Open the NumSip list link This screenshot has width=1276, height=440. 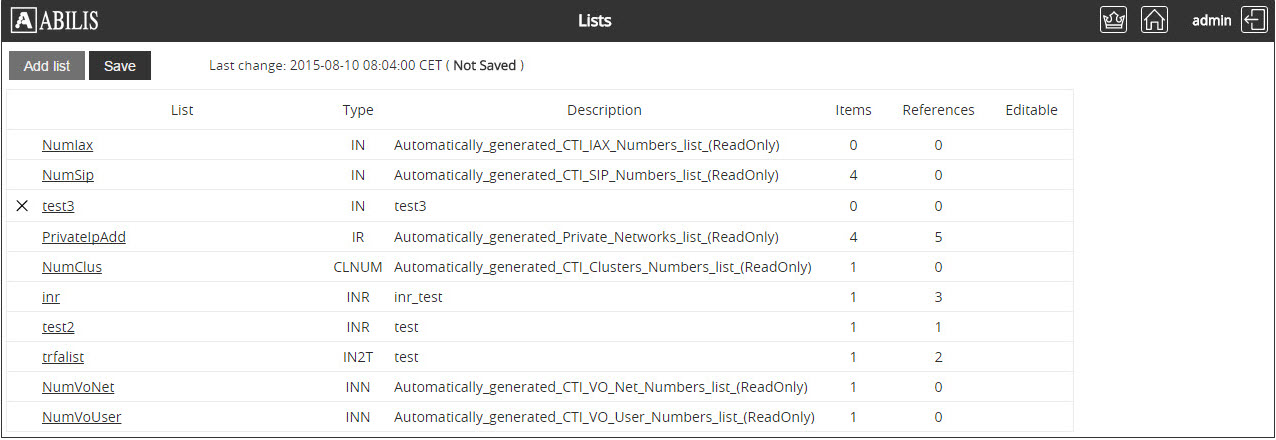pyautogui.click(x=68, y=175)
